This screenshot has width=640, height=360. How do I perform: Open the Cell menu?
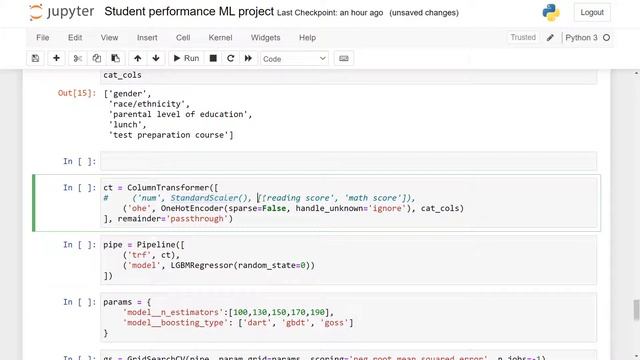(183, 38)
